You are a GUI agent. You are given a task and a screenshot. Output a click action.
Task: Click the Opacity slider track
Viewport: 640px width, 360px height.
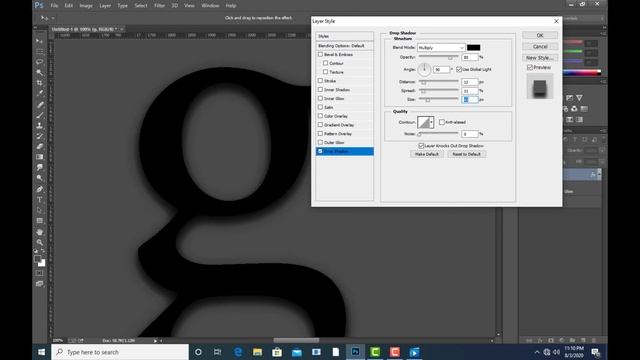point(439,57)
